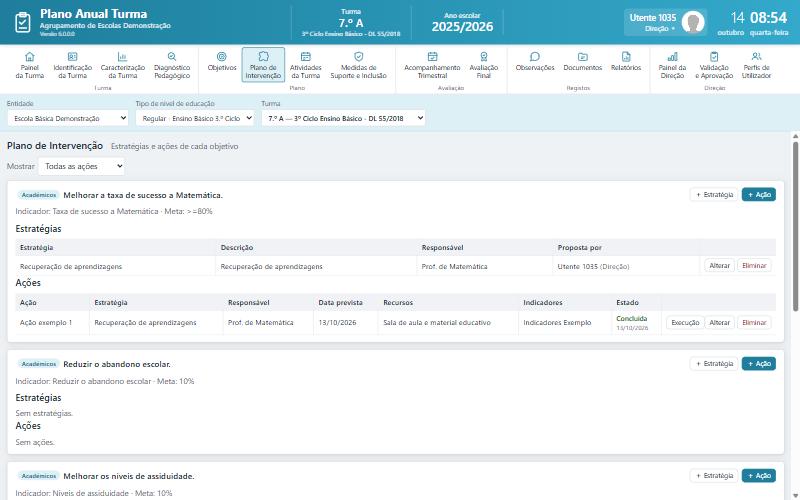800x500 pixels.
Task: Add Ação to Melhorar níveis de assiduidade
Action: 759,476
